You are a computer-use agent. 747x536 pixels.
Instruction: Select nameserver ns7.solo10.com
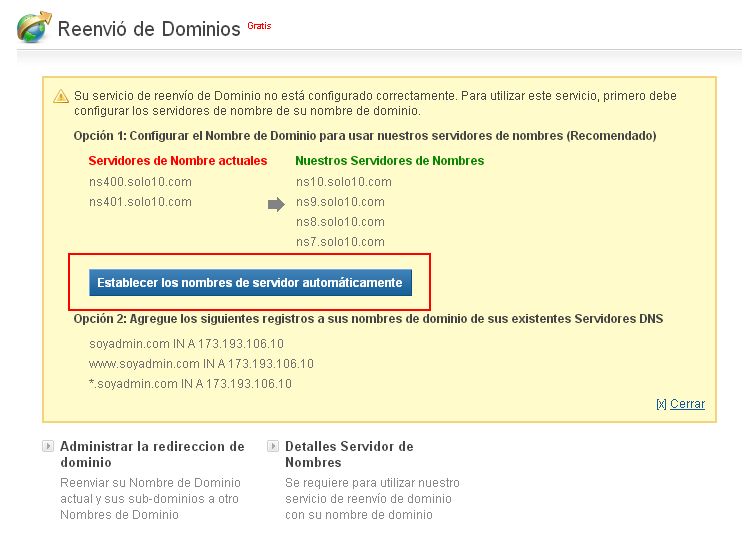(x=340, y=242)
